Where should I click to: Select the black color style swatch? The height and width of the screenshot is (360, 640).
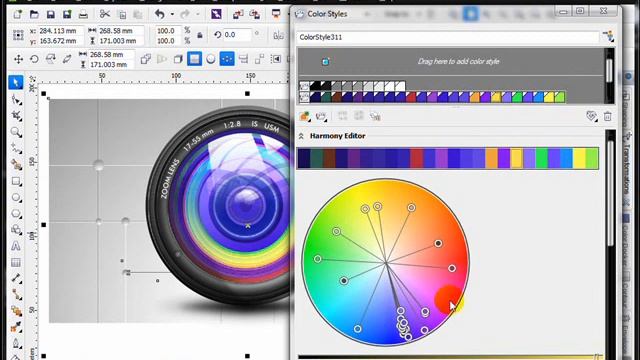(315, 86)
